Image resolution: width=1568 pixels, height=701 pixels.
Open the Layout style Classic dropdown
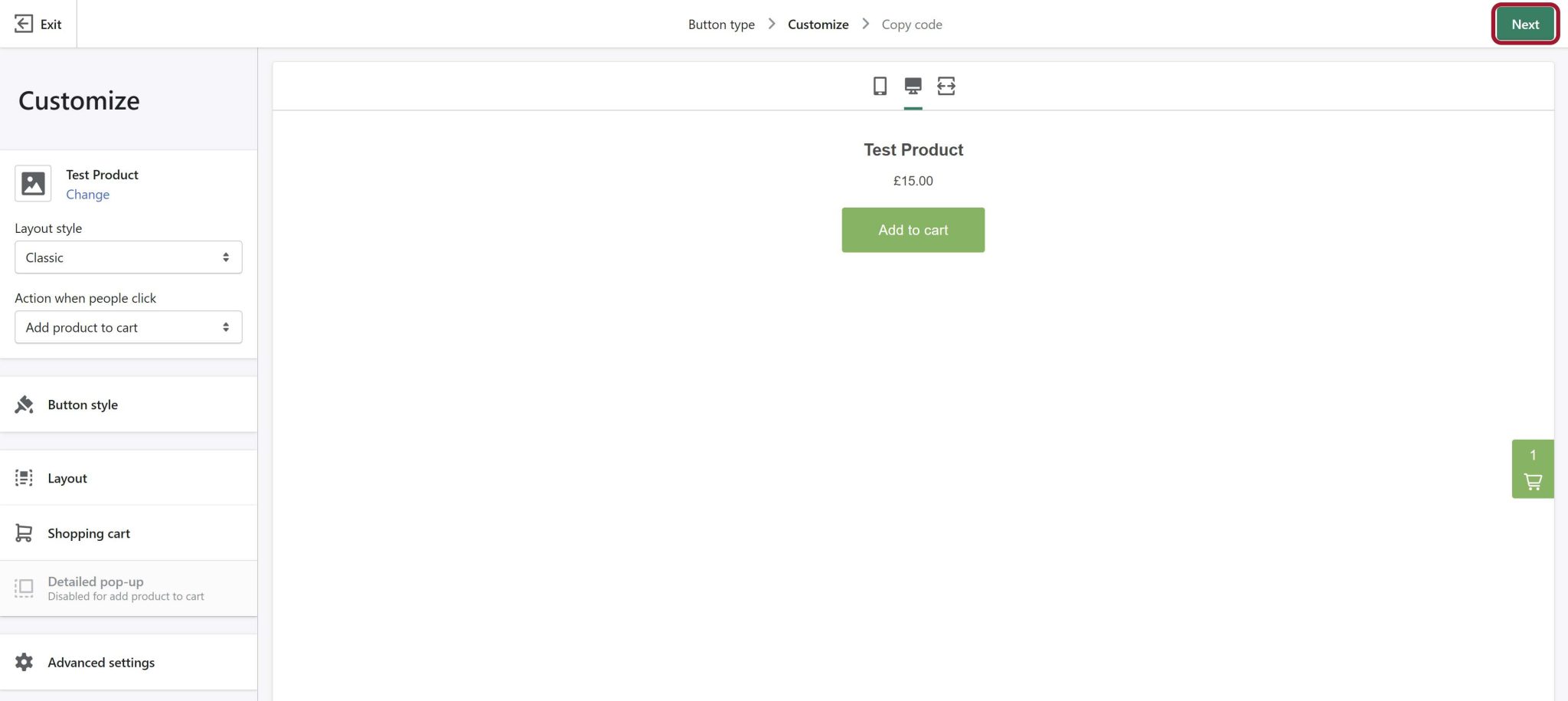tap(129, 257)
